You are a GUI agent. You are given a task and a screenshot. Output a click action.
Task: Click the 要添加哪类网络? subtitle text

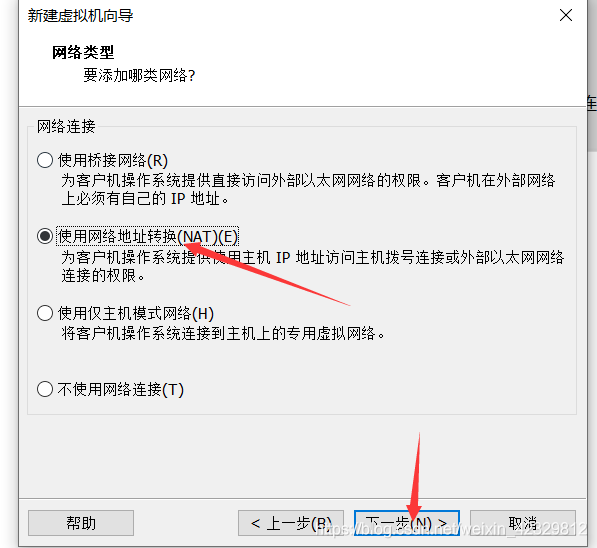[139, 75]
